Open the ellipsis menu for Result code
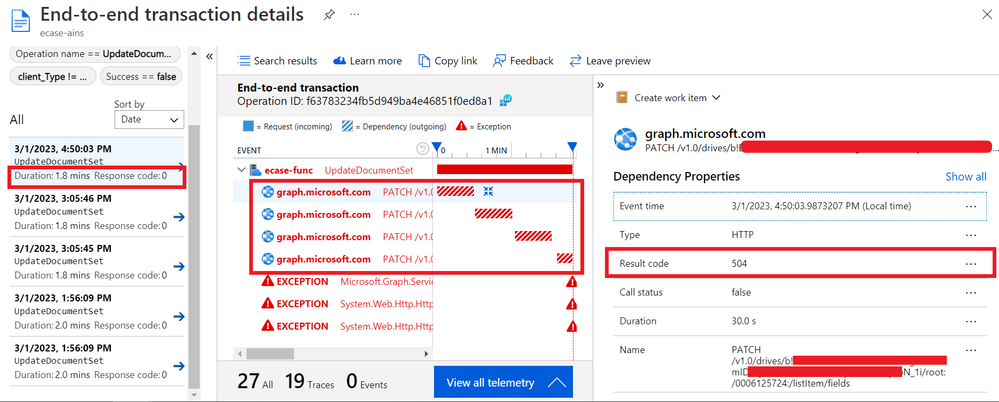Viewport: 999px width, 402px height. coord(970,263)
